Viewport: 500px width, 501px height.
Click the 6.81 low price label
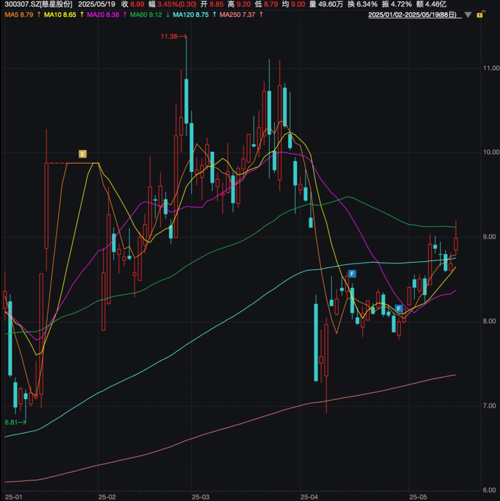11,422
